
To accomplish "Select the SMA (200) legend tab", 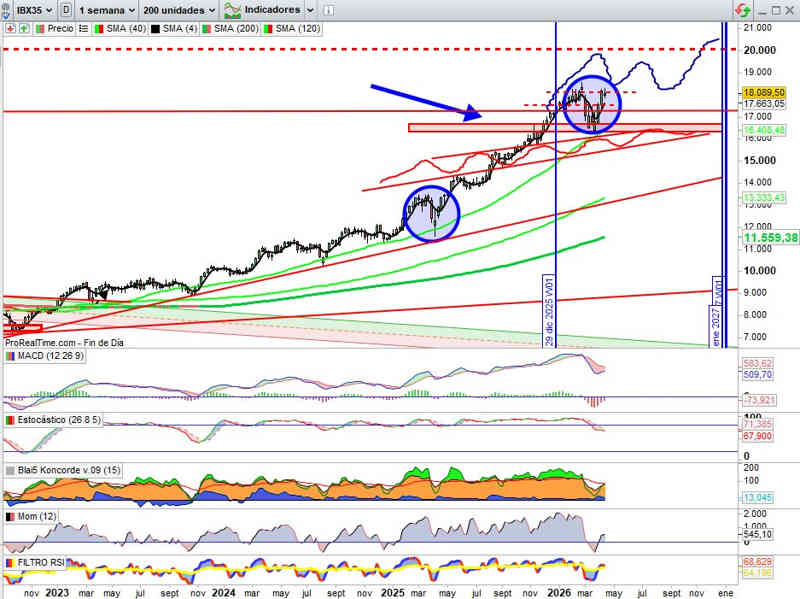I will coord(229,29).
